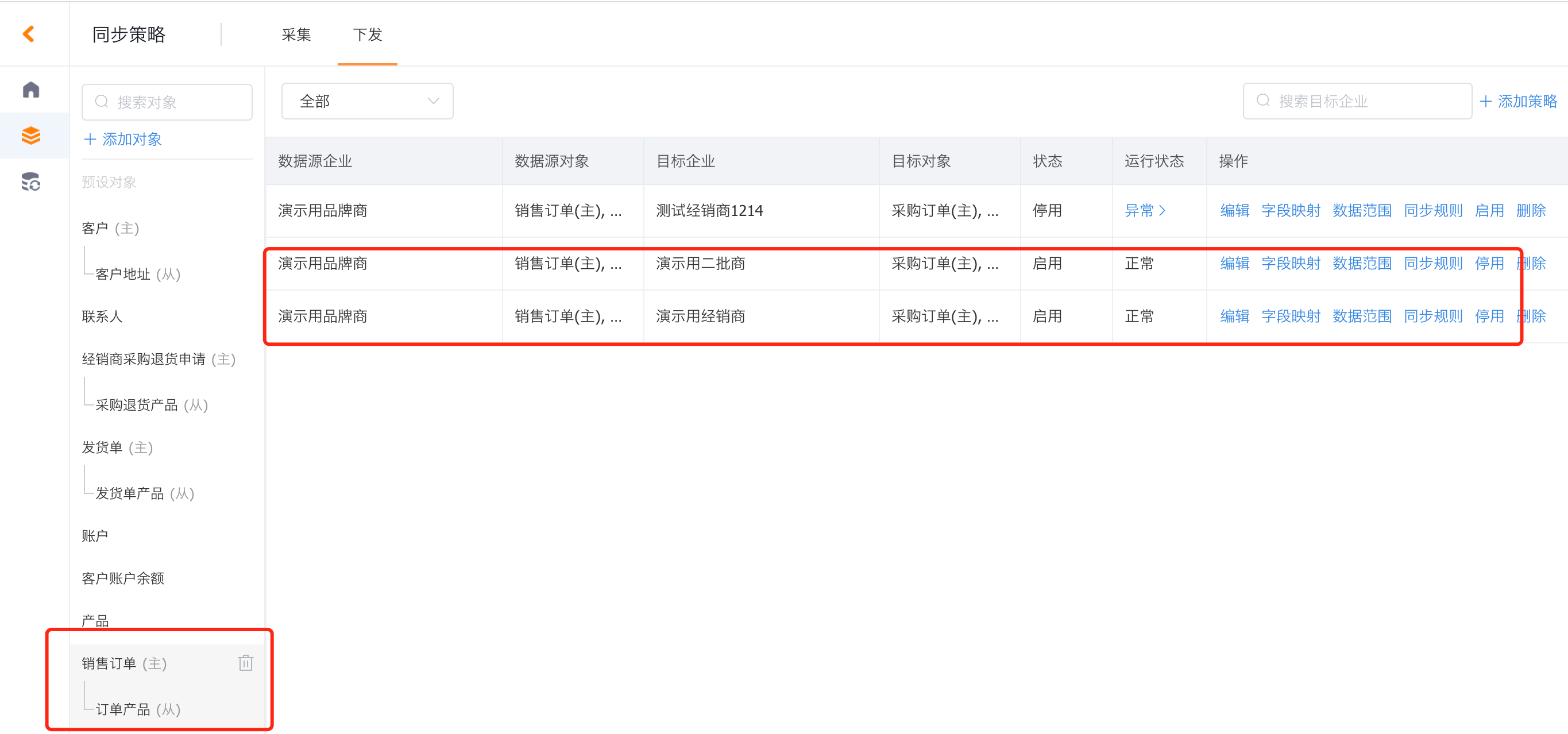This screenshot has height=734, width=1568.
Task: Open the 全部 filter dropdown
Action: pyautogui.click(x=367, y=101)
